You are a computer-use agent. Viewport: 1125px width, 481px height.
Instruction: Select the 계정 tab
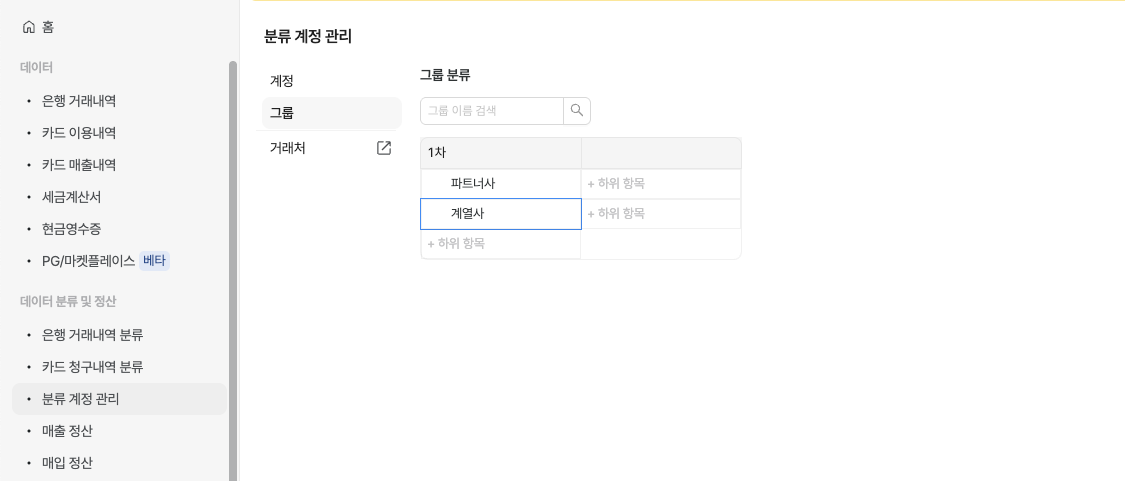(x=282, y=81)
